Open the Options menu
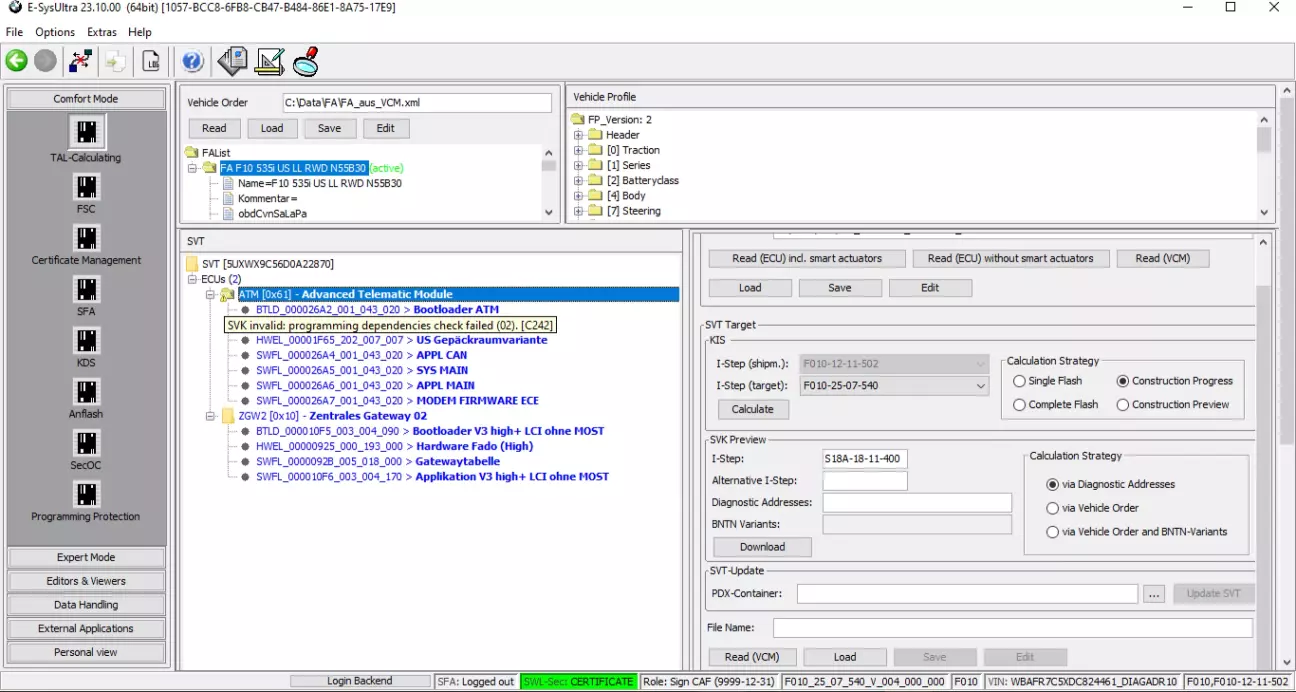The height and width of the screenshot is (692, 1296). click(55, 32)
